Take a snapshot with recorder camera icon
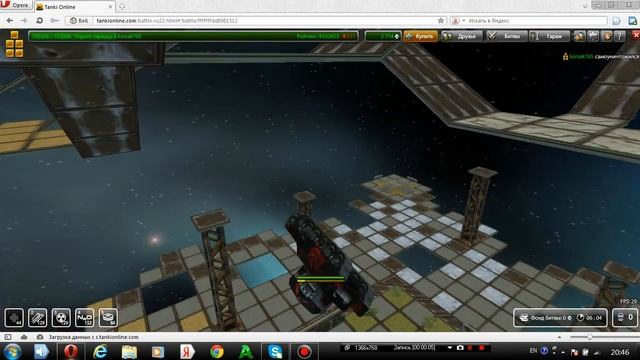 pyautogui.click(x=460, y=348)
